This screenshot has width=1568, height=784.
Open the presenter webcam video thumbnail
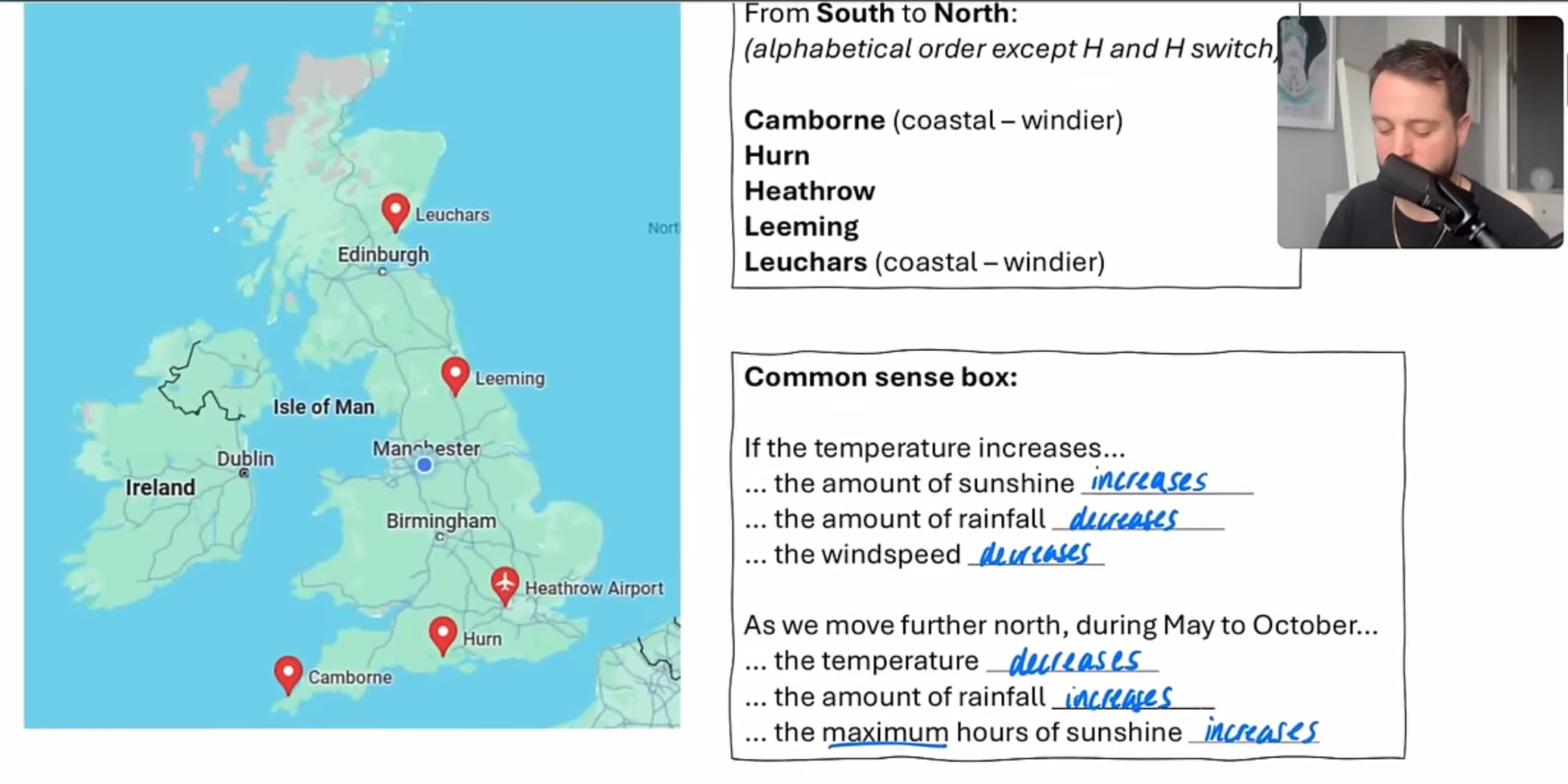click(x=1420, y=132)
